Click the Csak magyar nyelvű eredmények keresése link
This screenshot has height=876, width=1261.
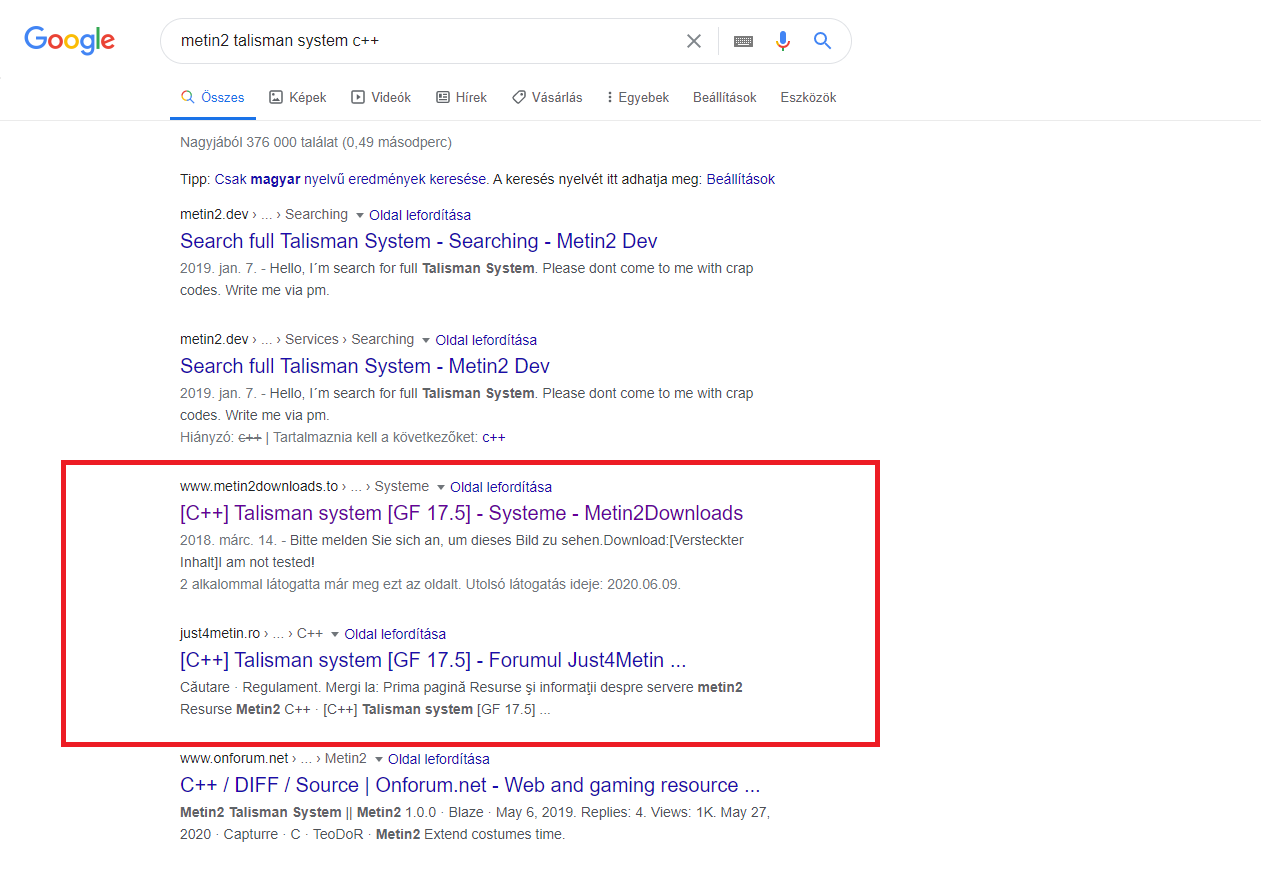pos(351,179)
